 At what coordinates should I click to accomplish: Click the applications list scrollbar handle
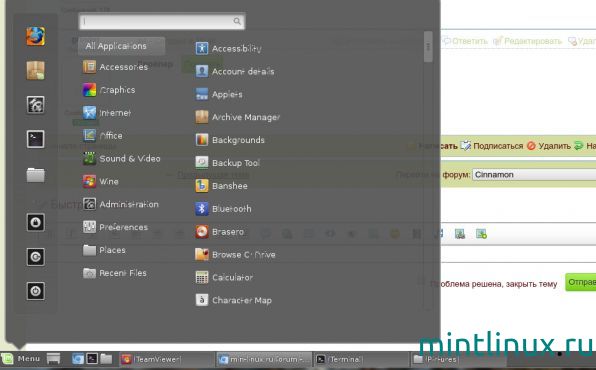pos(428,47)
